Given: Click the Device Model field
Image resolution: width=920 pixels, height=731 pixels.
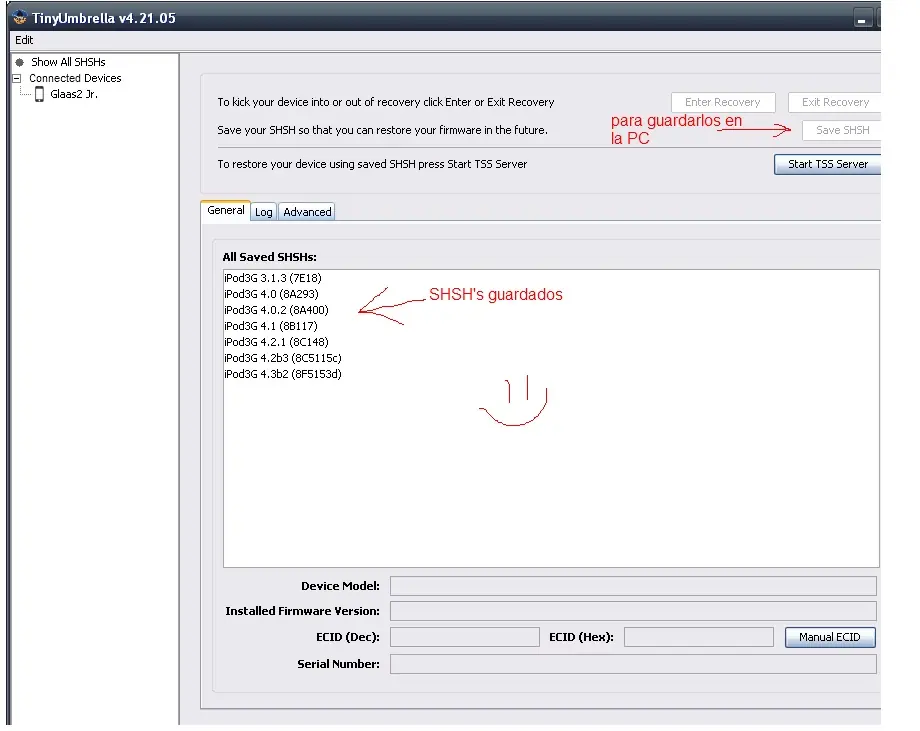Looking at the screenshot, I should (633, 586).
